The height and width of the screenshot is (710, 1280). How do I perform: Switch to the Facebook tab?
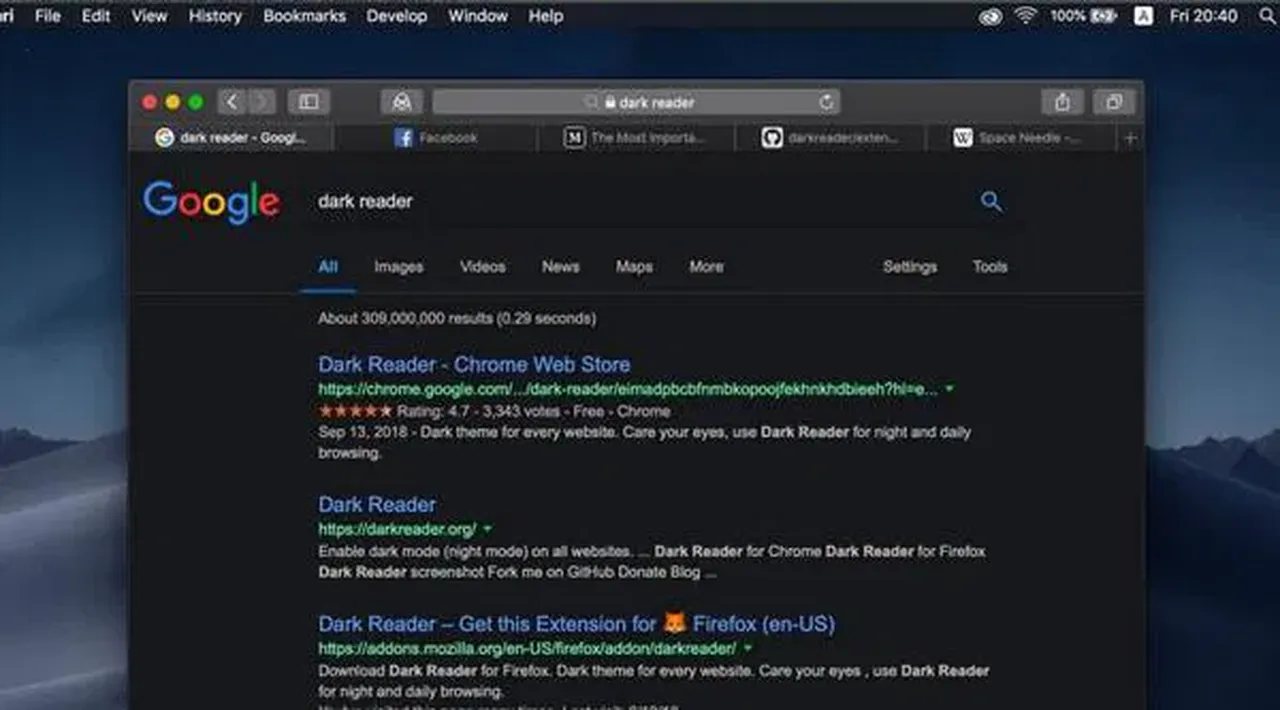point(436,138)
